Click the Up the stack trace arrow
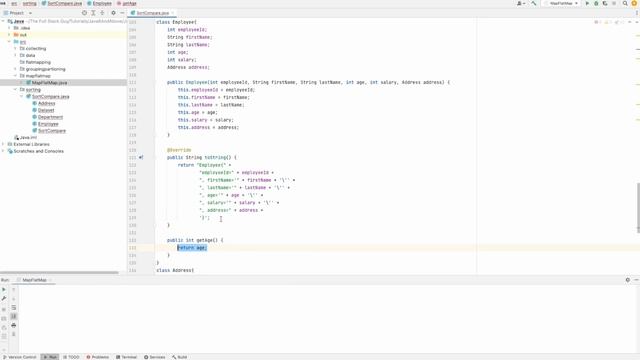This screenshot has width=640, height=360. 13,289
